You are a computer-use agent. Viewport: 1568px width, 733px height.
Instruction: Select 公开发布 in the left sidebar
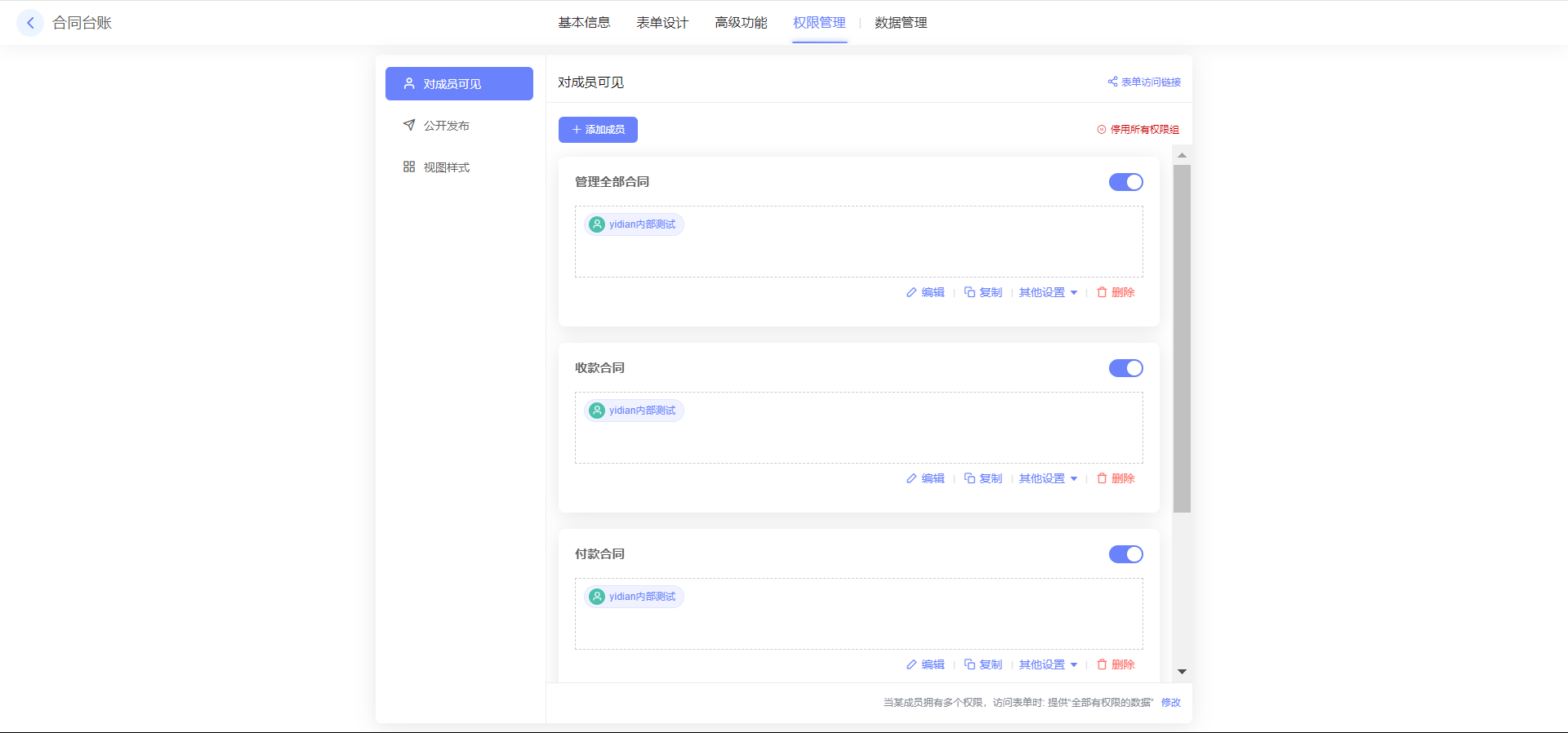(446, 126)
